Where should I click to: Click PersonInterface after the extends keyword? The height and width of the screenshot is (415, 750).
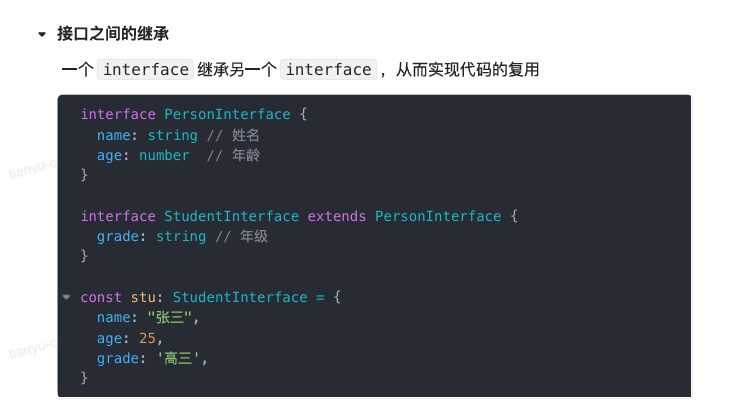[x=438, y=216]
